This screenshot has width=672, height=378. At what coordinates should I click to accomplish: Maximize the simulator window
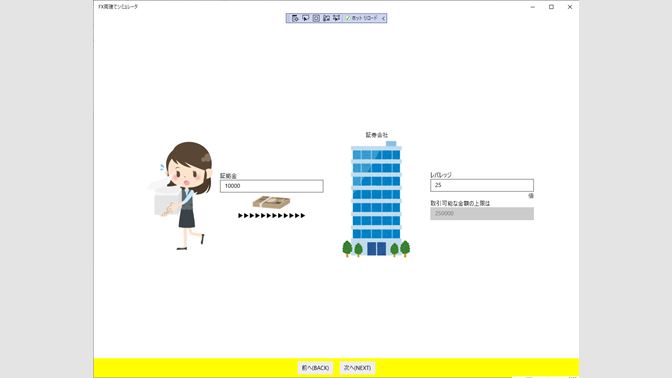click(x=551, y=7)
